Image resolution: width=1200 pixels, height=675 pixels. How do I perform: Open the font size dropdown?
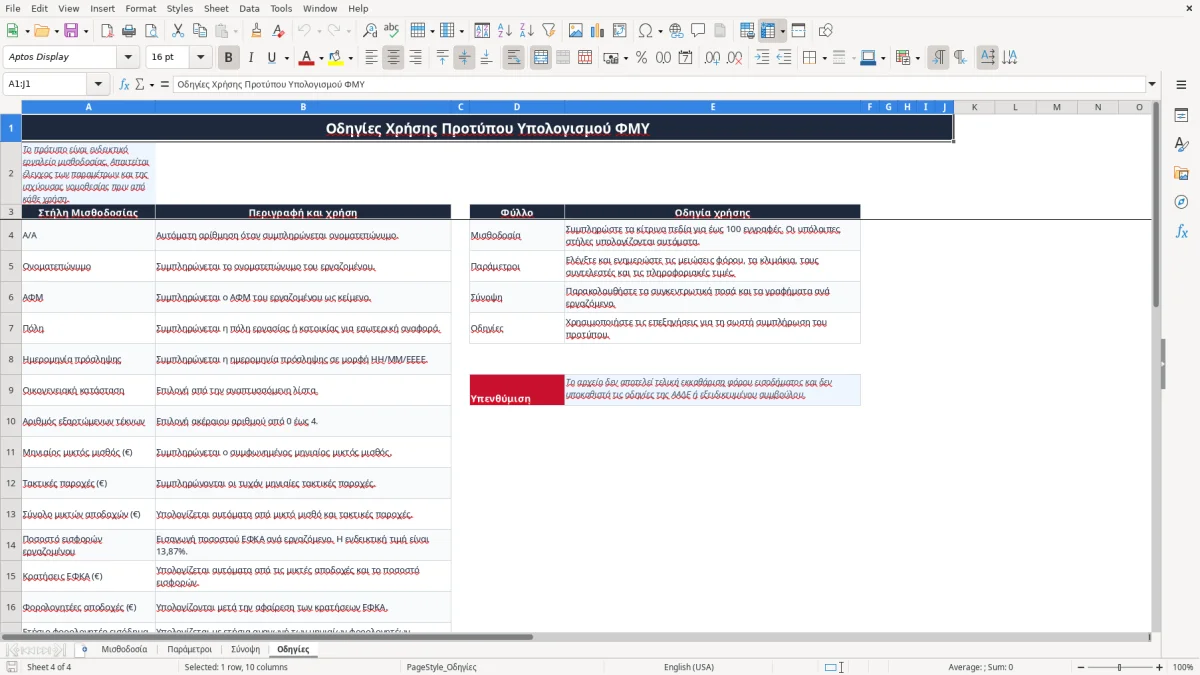[201, 57]
